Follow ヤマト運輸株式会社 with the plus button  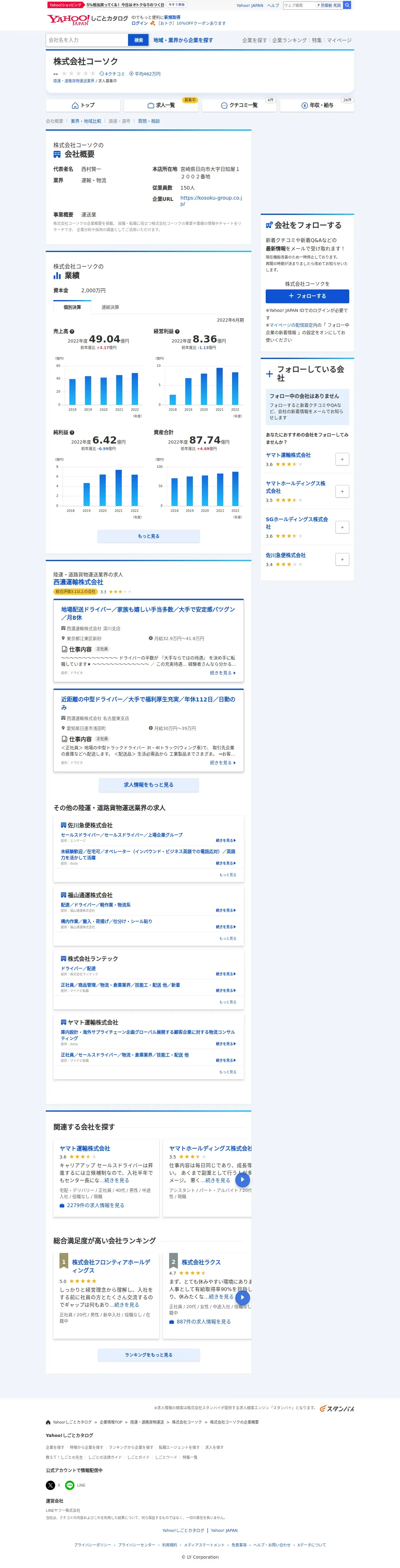pyautogui.click(x=342, y=459)
